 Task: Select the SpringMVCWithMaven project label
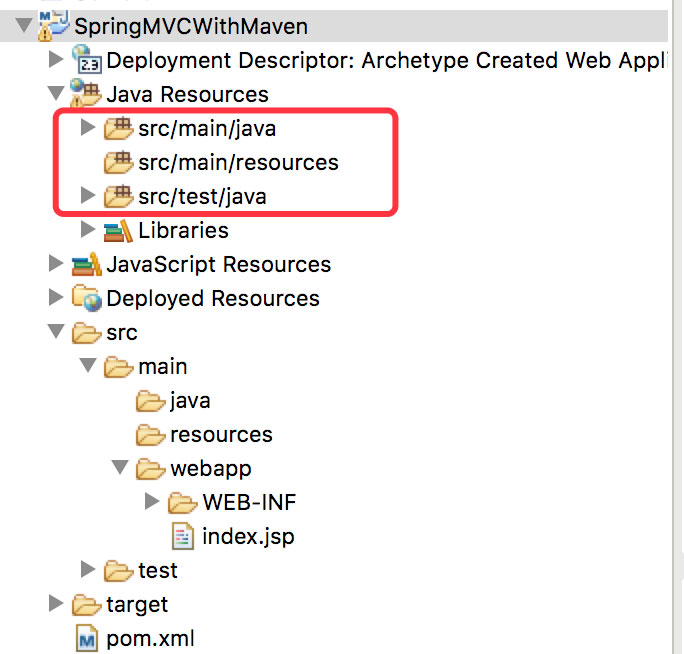point(191,27)
